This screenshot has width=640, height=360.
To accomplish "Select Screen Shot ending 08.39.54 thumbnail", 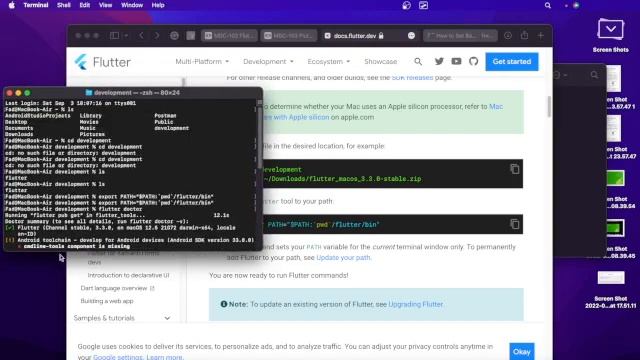I will pyautogui.click(x=615, y=178).
